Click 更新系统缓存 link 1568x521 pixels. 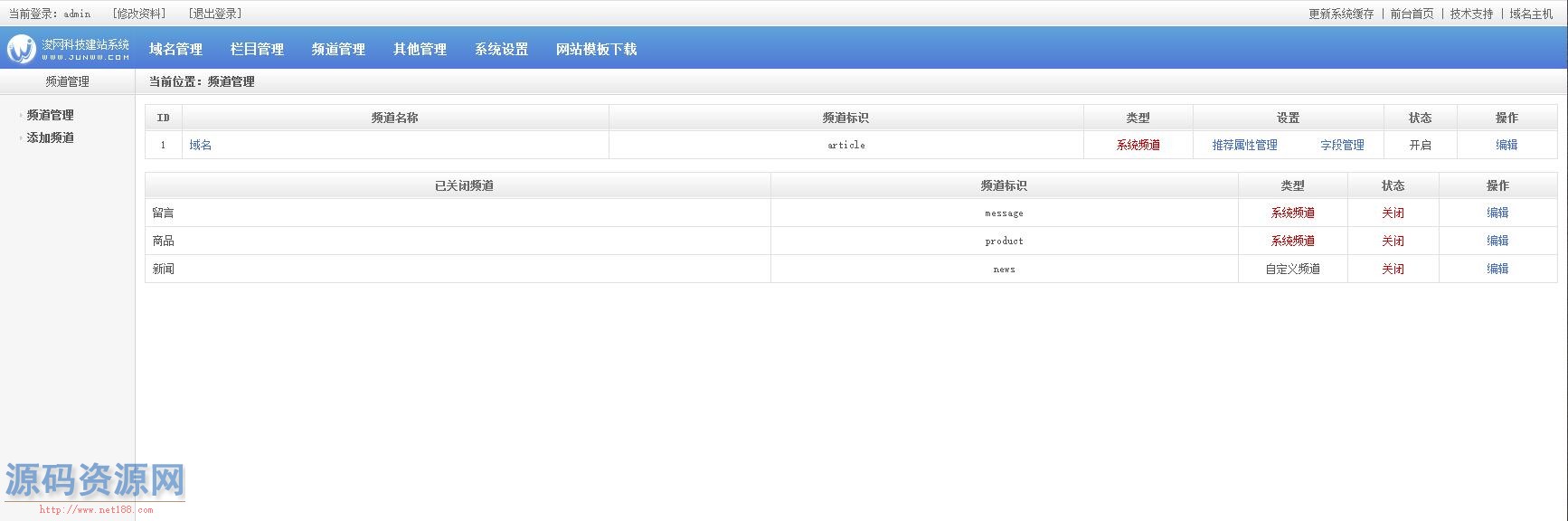tap(1341, 14)
